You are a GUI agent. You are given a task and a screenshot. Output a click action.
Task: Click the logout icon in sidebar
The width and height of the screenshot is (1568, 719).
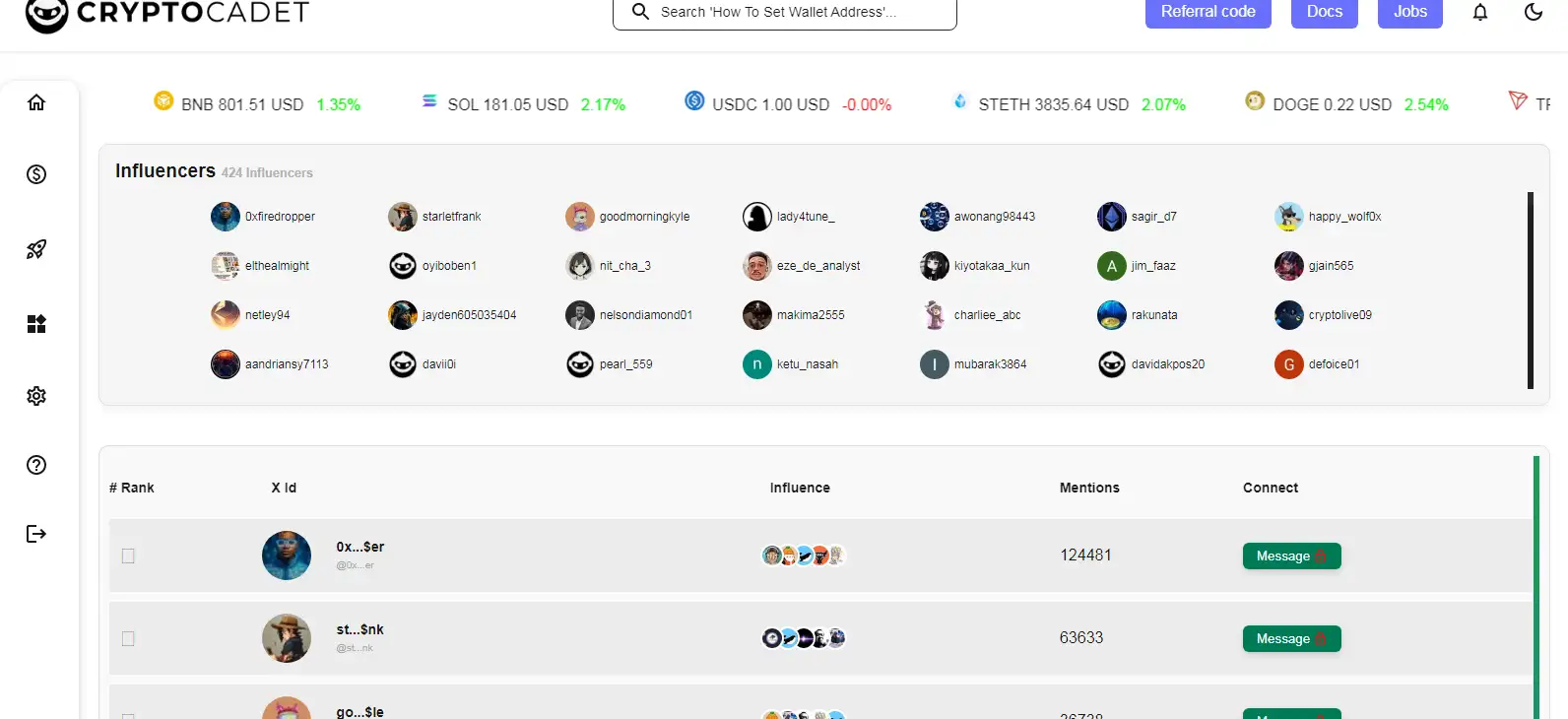(x=36, y=534)
